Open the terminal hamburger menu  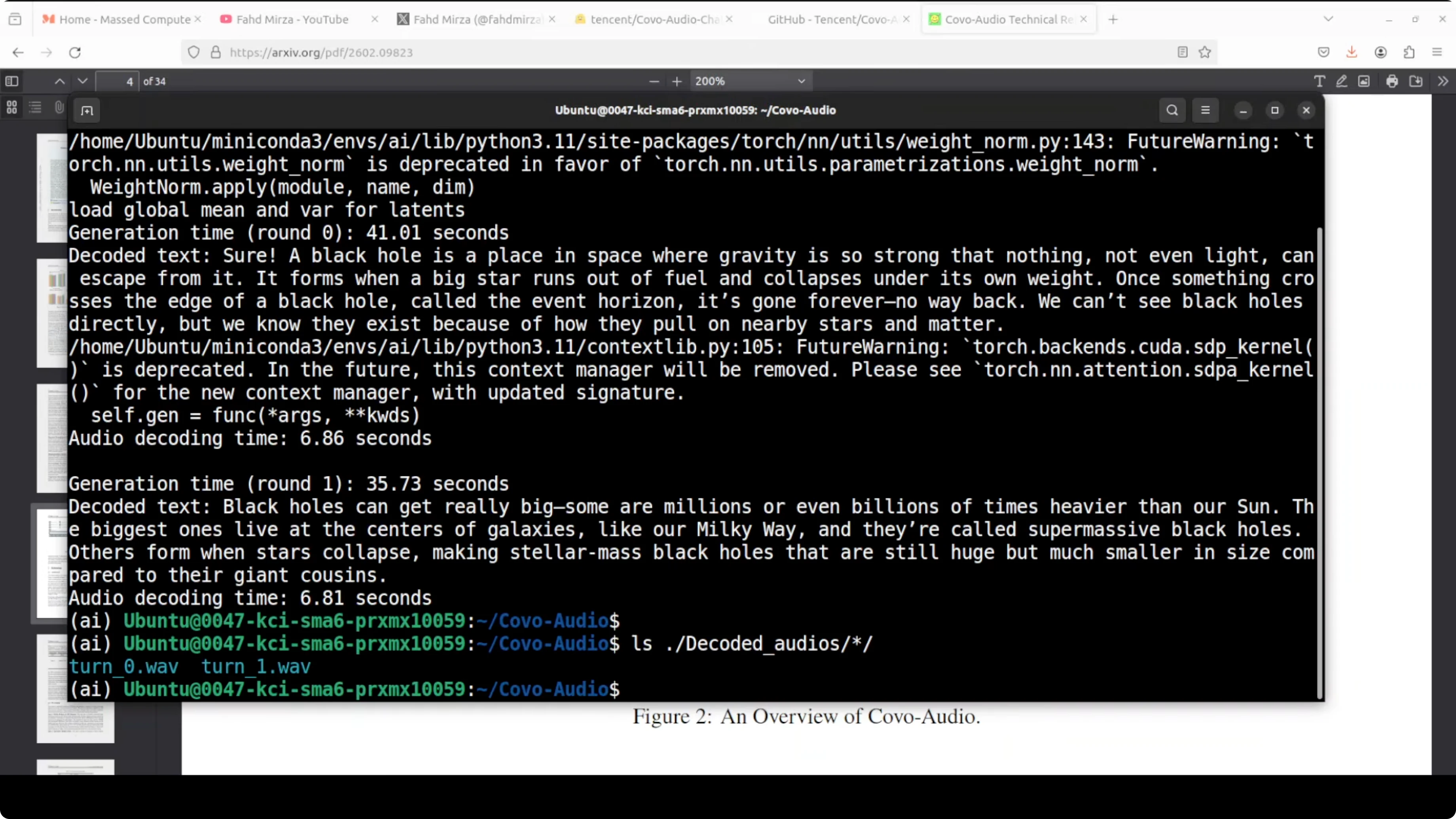(1205, 110)
